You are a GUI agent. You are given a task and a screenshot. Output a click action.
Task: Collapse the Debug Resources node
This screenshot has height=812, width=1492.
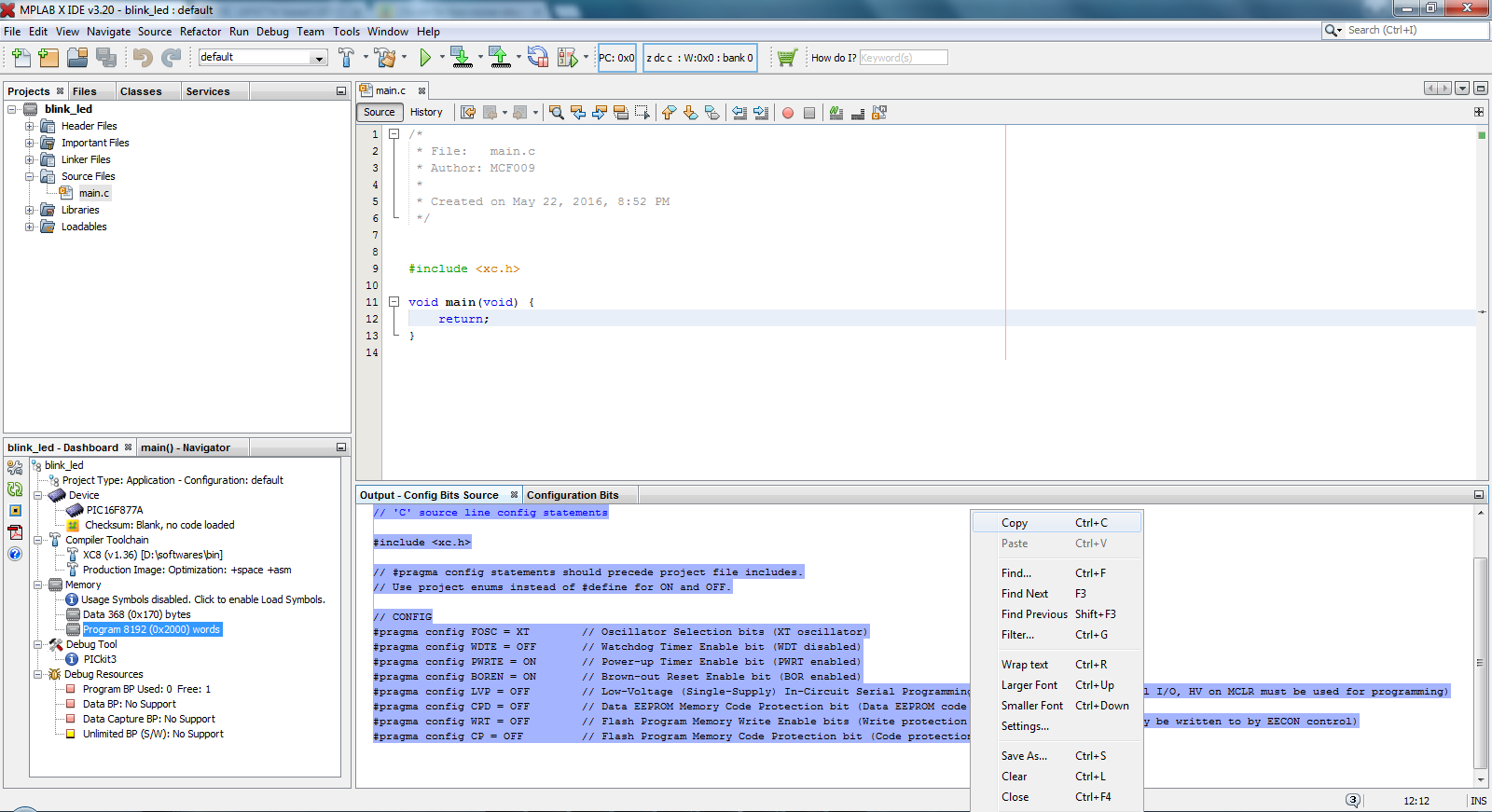tap(38, 674)
